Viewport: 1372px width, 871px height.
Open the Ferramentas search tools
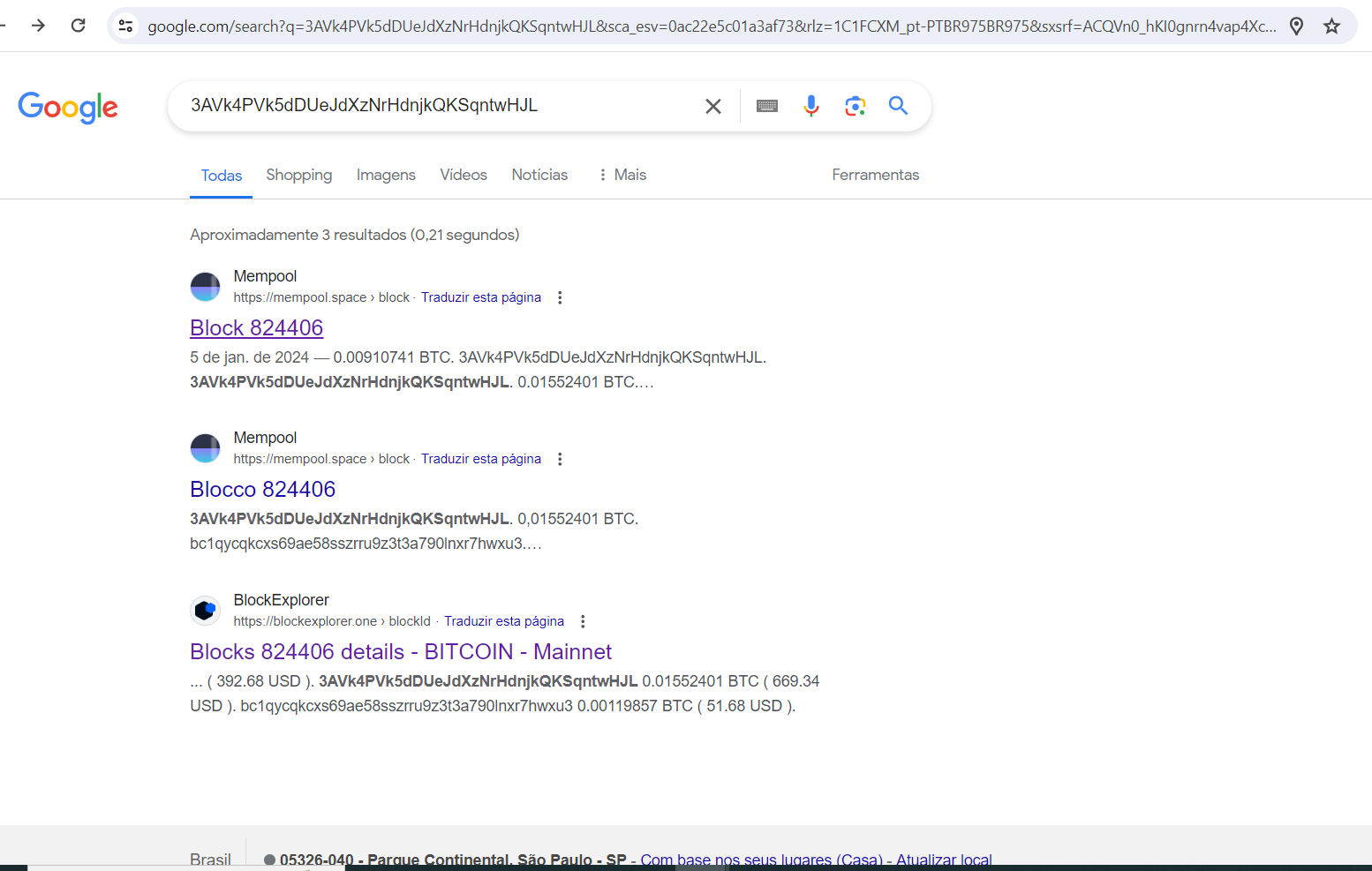(x=876, y=175)
